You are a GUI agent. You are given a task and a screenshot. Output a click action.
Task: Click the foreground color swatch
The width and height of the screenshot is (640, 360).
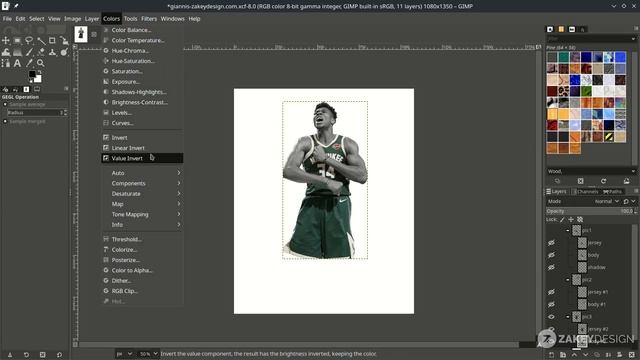[x=31, y=74]
